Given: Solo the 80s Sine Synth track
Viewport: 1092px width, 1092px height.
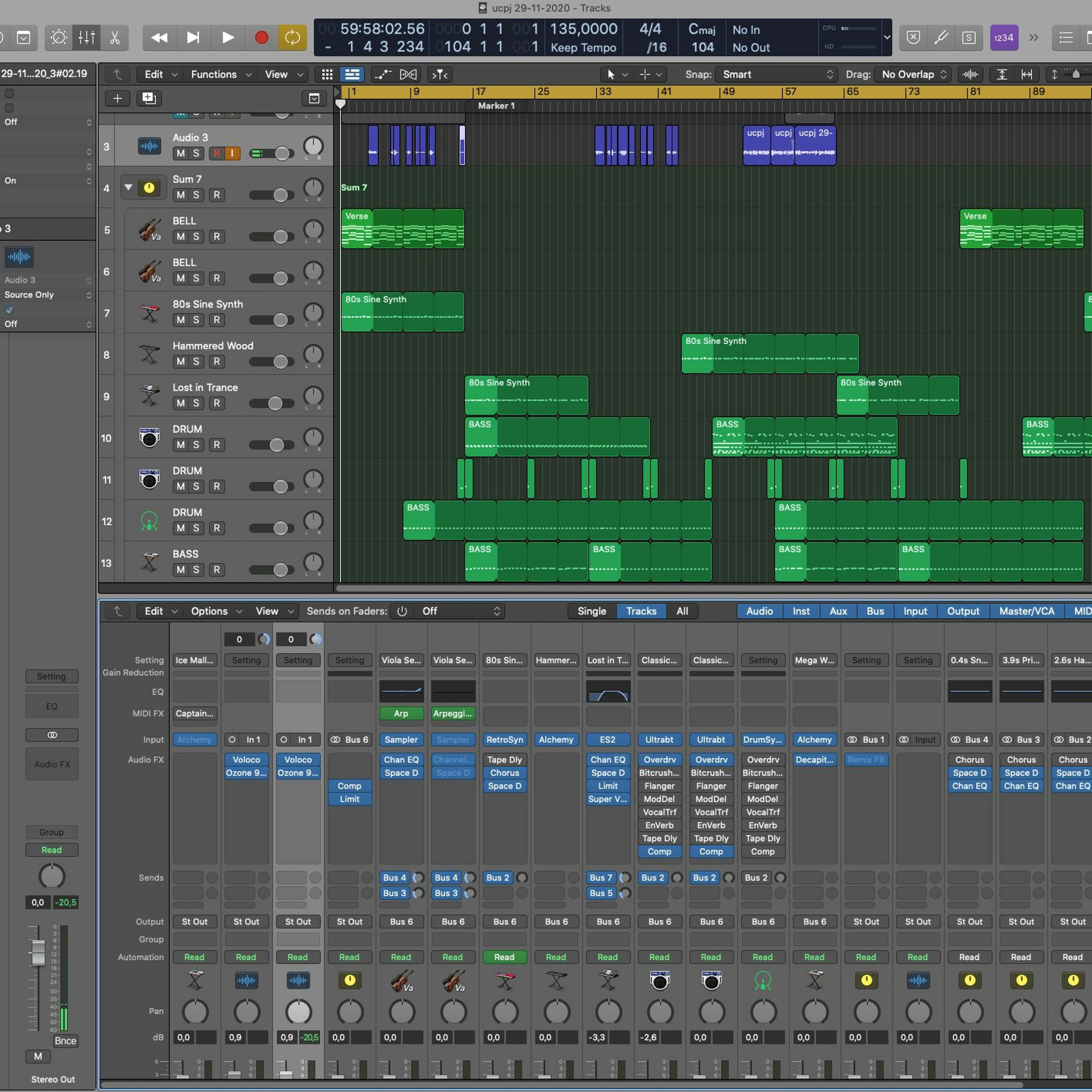Looking at the screenshot, I should tap(196, 320).
